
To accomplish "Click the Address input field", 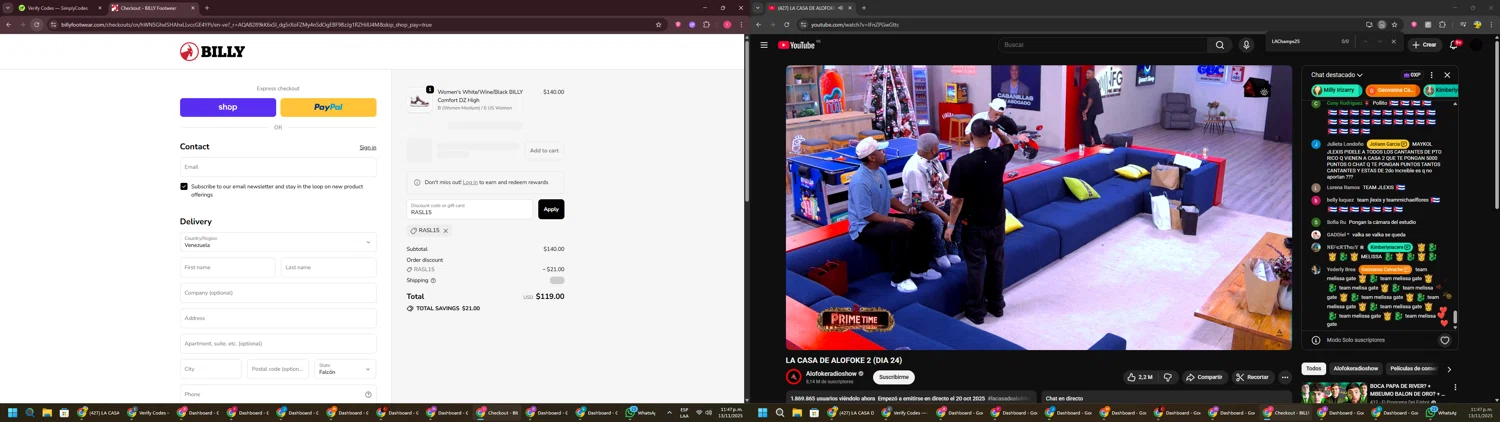I will click(x=278, y=318).
